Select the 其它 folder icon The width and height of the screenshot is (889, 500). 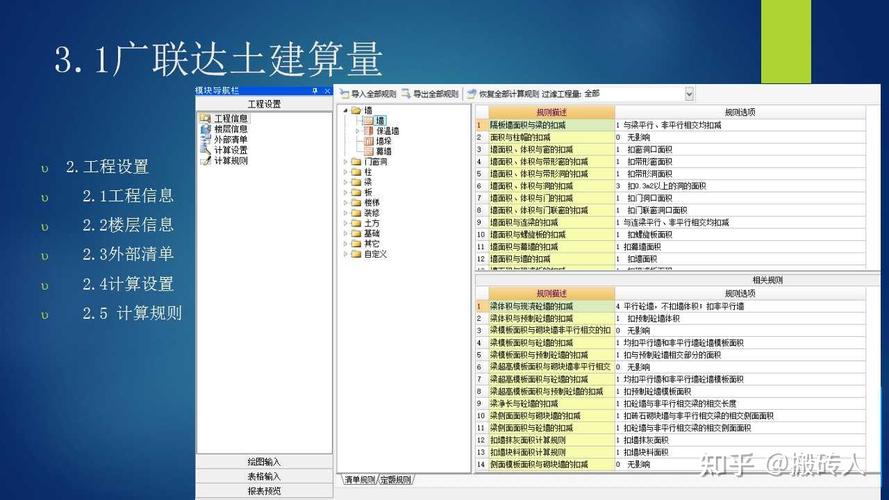[356, 244]
